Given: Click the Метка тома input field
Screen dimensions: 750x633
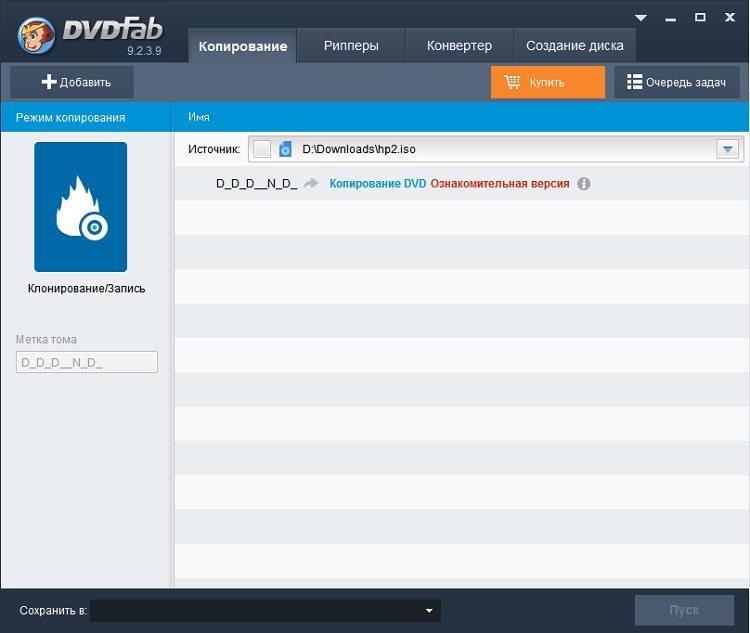Looking at the screenshot, I should pos(87,362).
